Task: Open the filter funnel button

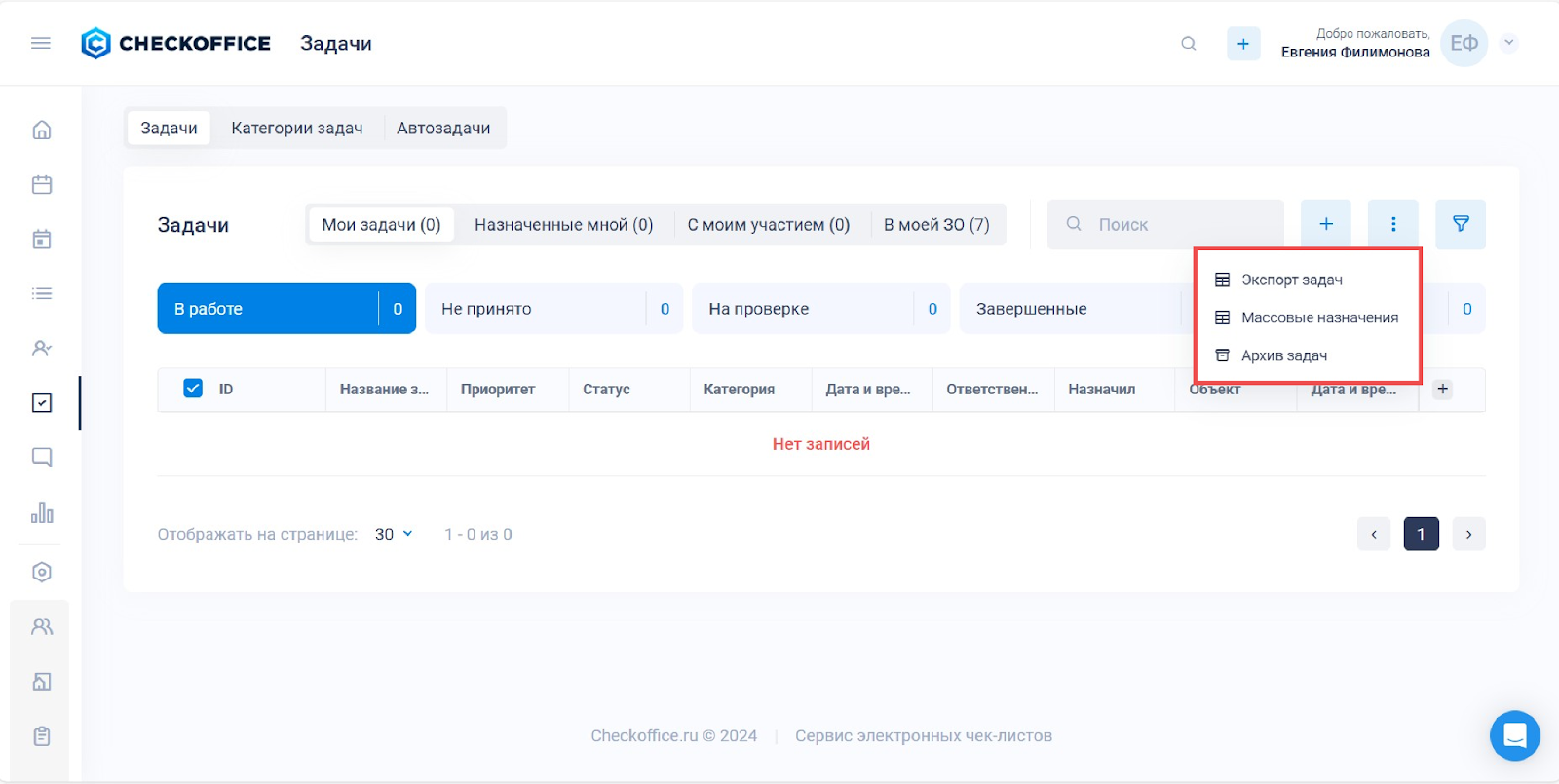Action: pyautogui.click(x=1461, y=224)
